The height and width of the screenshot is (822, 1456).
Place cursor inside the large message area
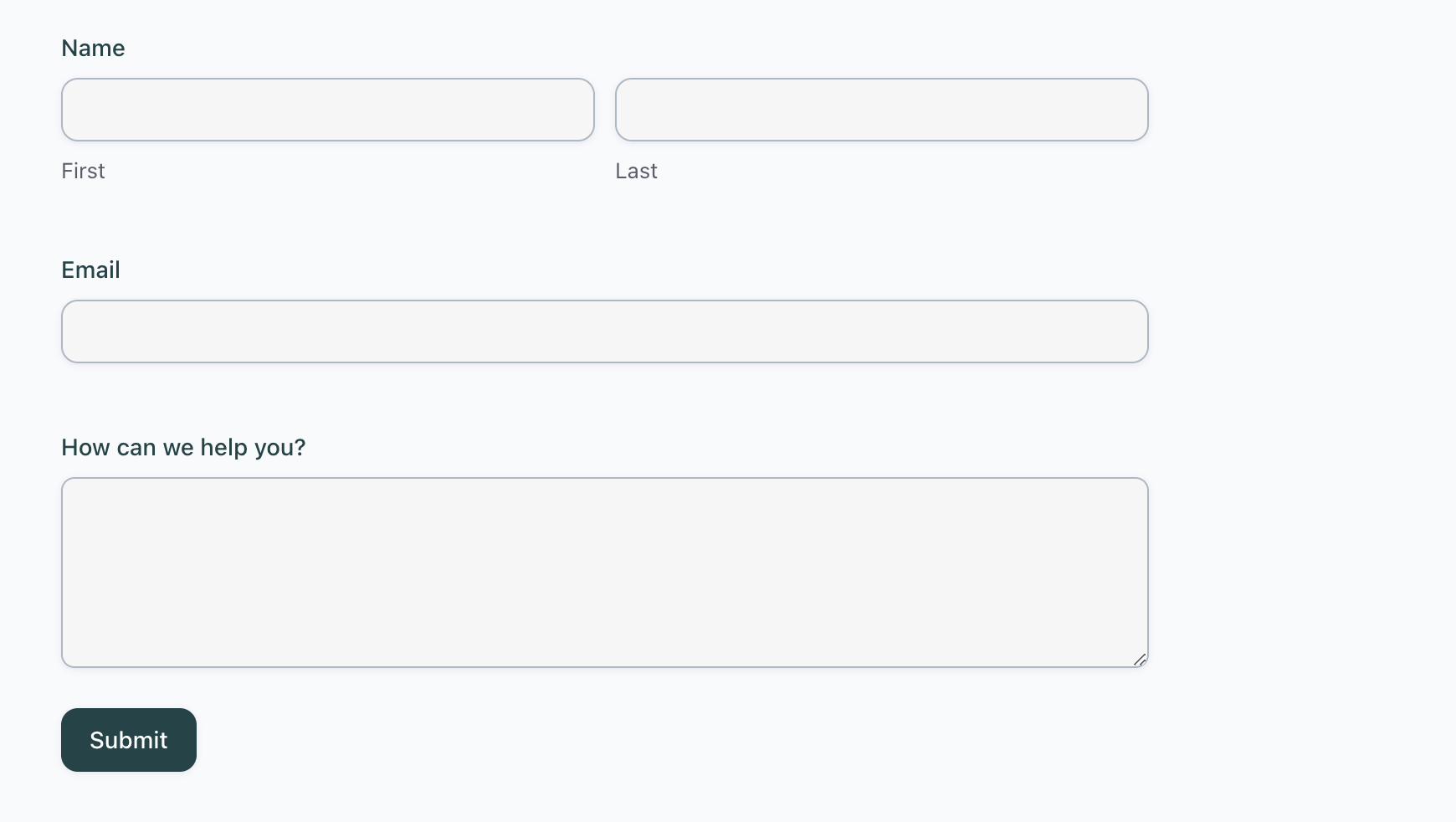pos(604,573)
